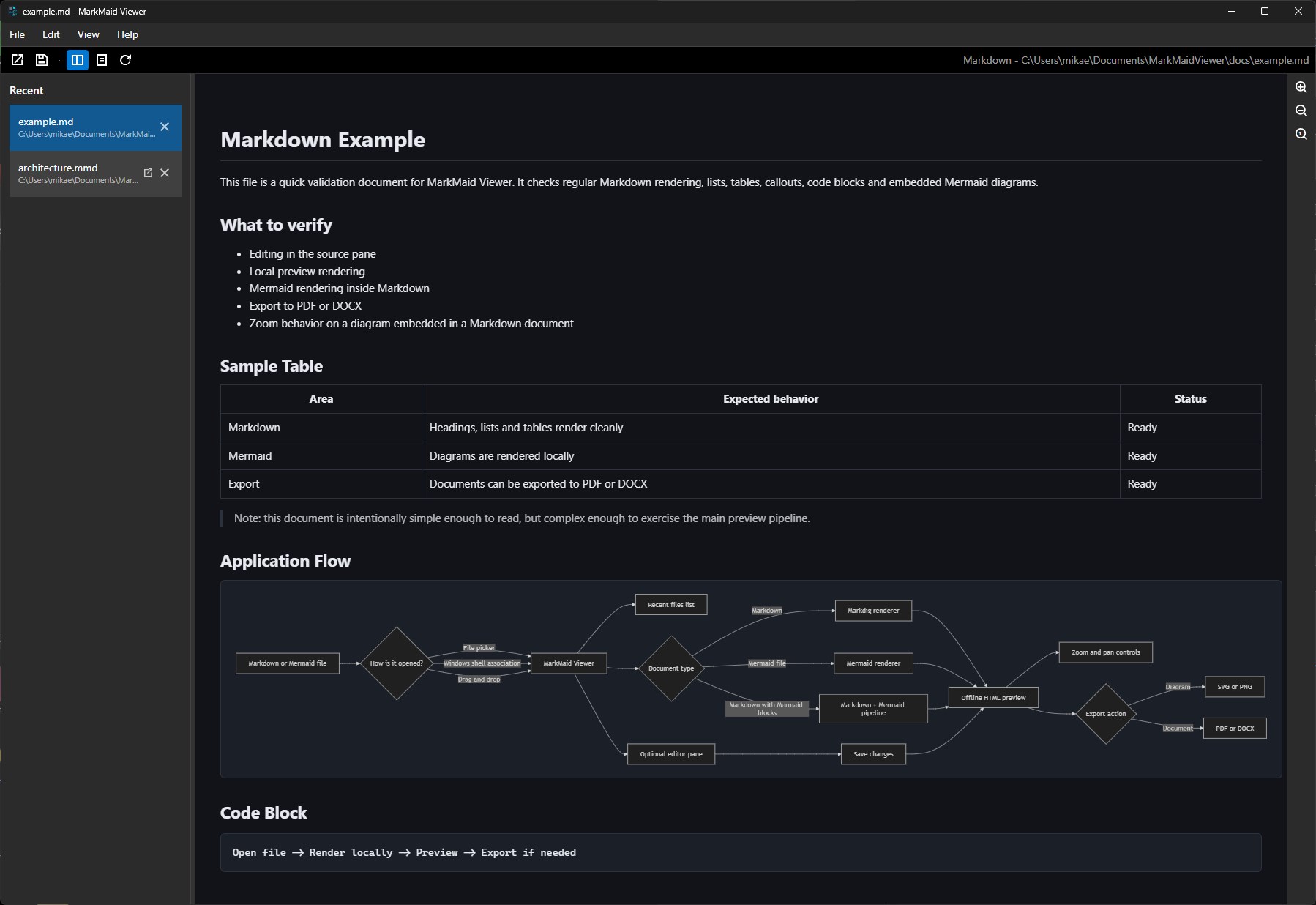Image resolution: width=1316 pixels, height=905 pixels.
Task: Click the Optional editor pane diagram node
Action: [x=671, y=754]
